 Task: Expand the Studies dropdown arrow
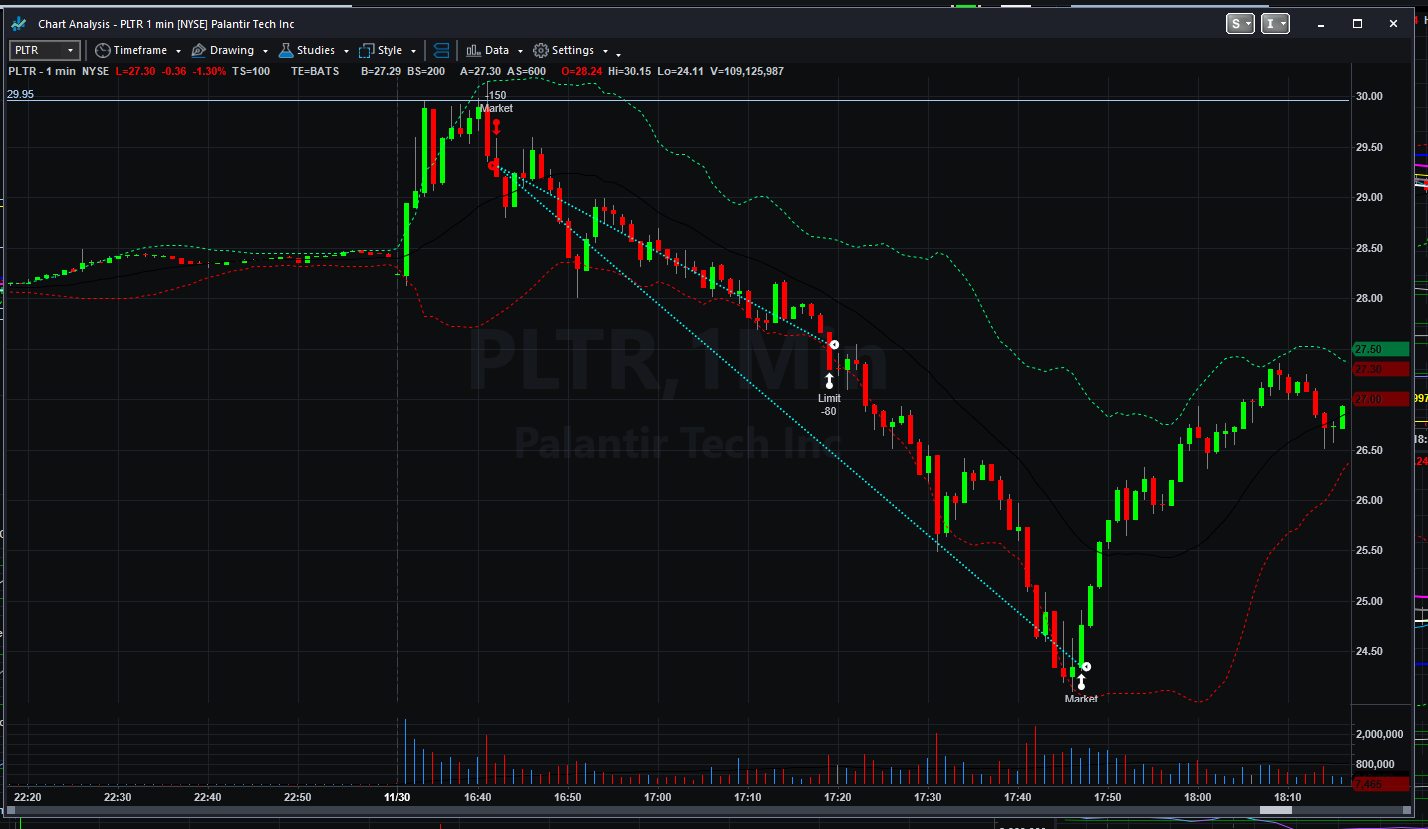(x=346, y=51)
